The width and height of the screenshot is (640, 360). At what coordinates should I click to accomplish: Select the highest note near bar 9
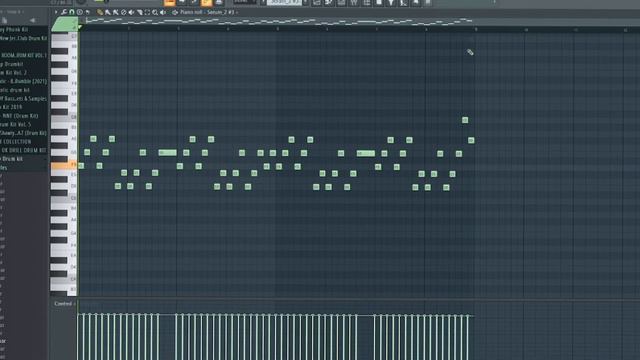(x=465, y=120)
